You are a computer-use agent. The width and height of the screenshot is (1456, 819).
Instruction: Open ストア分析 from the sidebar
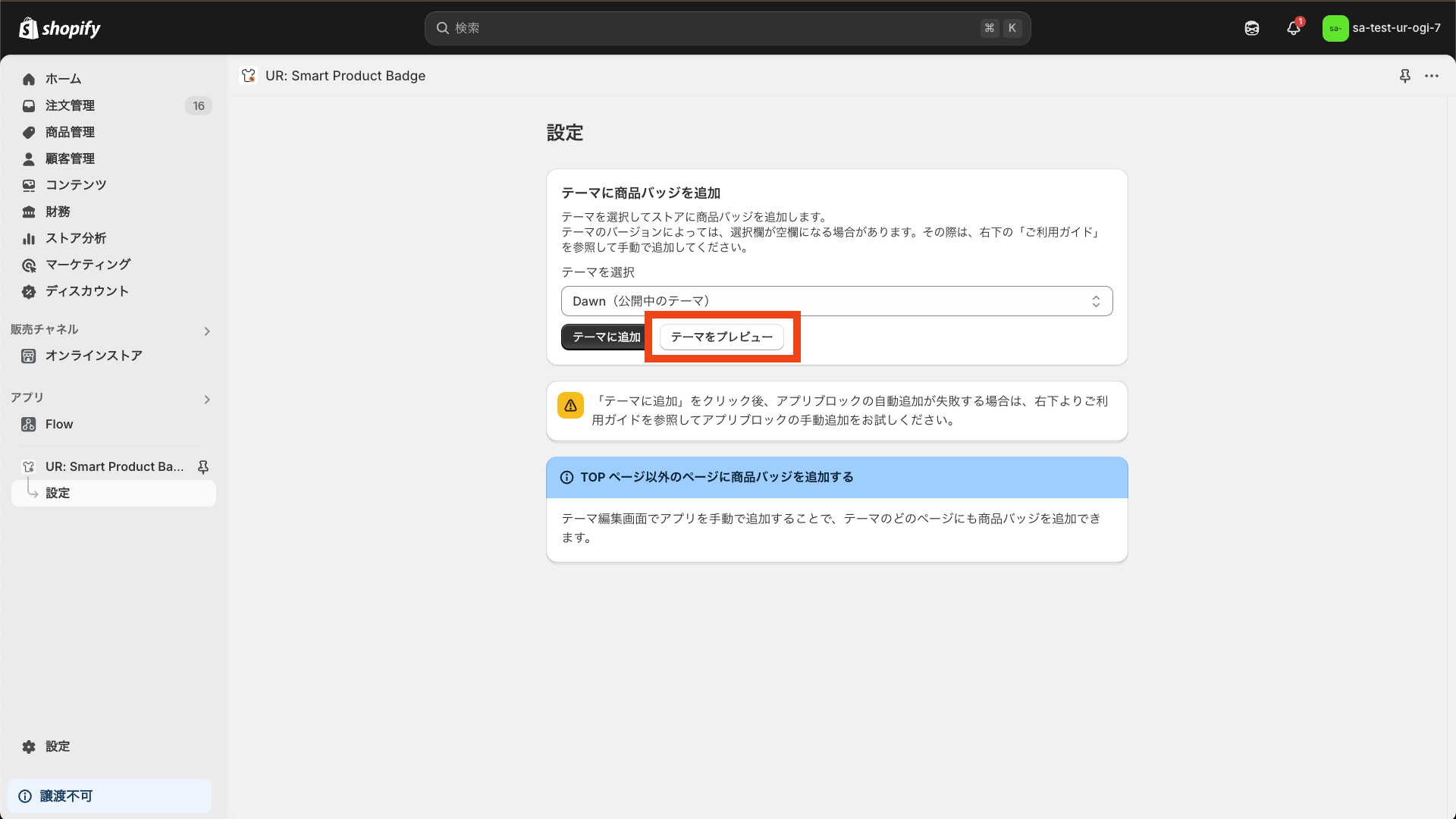tap(75, 238)
